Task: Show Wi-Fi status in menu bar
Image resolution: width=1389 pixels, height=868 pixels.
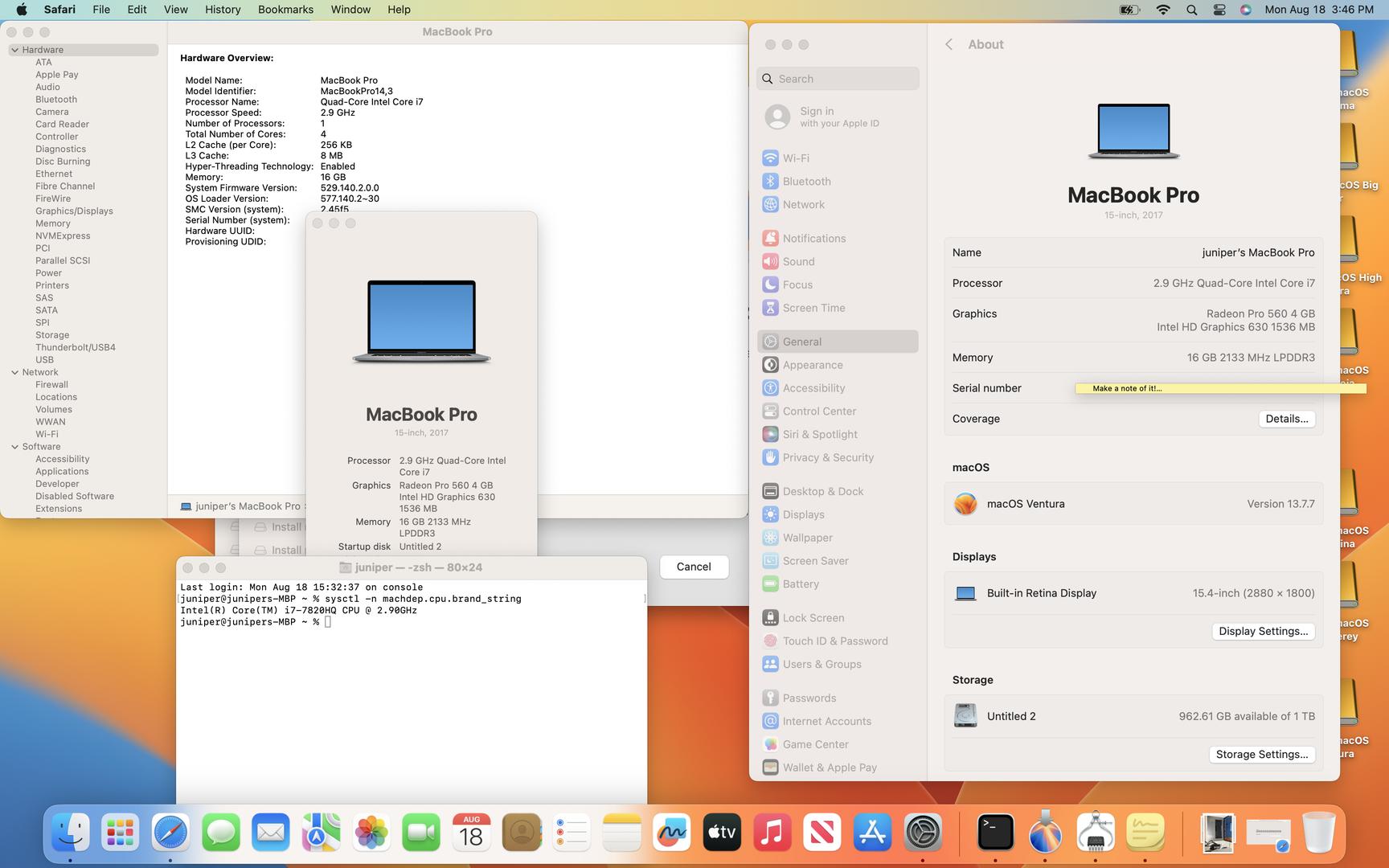Action: (1163, 10)
